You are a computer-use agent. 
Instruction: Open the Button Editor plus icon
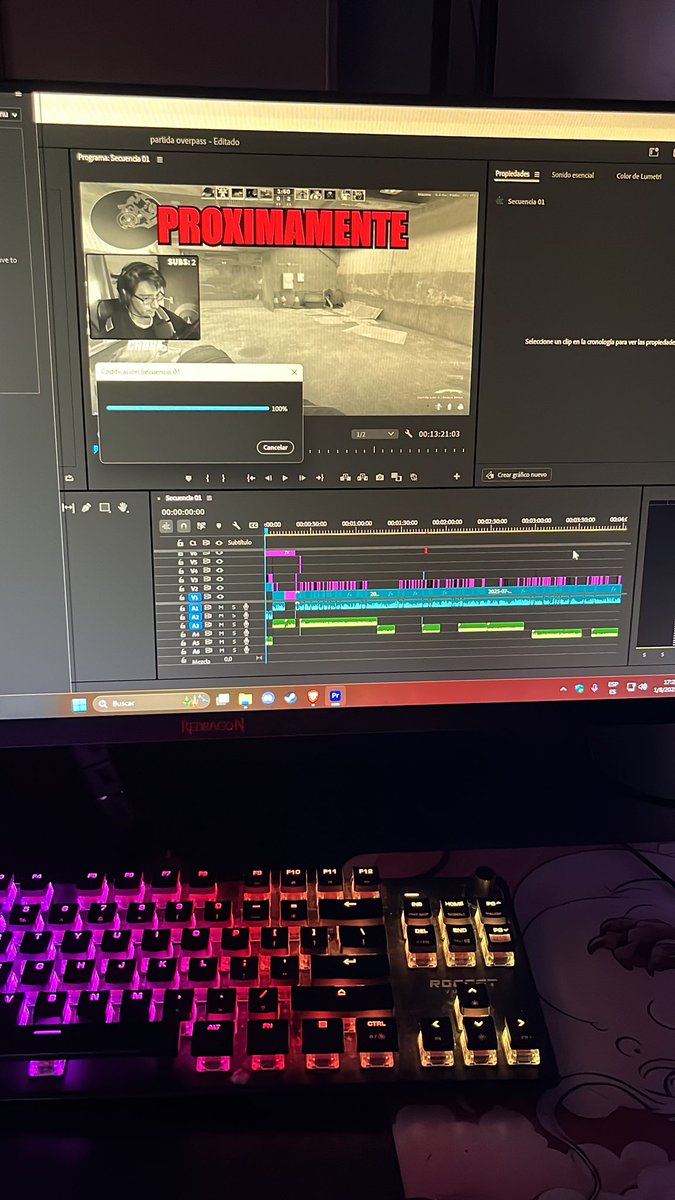[457, 477]
